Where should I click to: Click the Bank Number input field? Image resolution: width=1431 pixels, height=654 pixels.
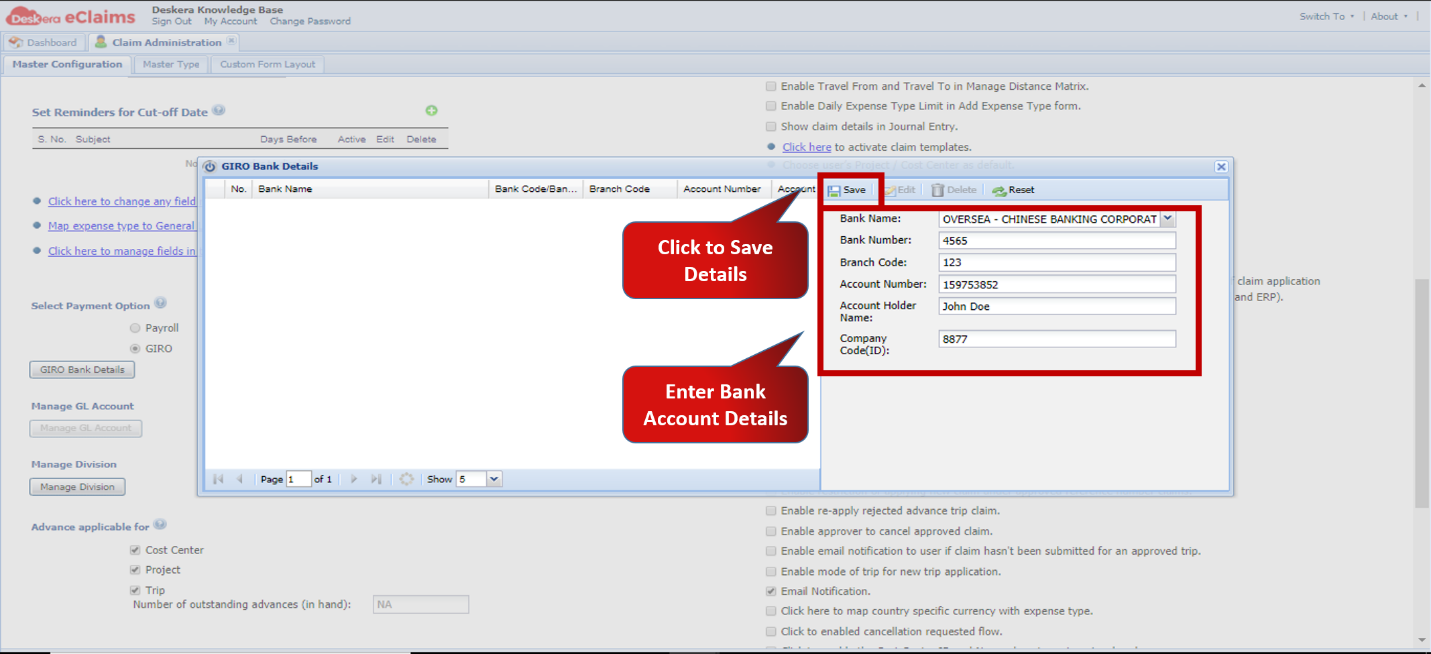(x=1058, y=241)
